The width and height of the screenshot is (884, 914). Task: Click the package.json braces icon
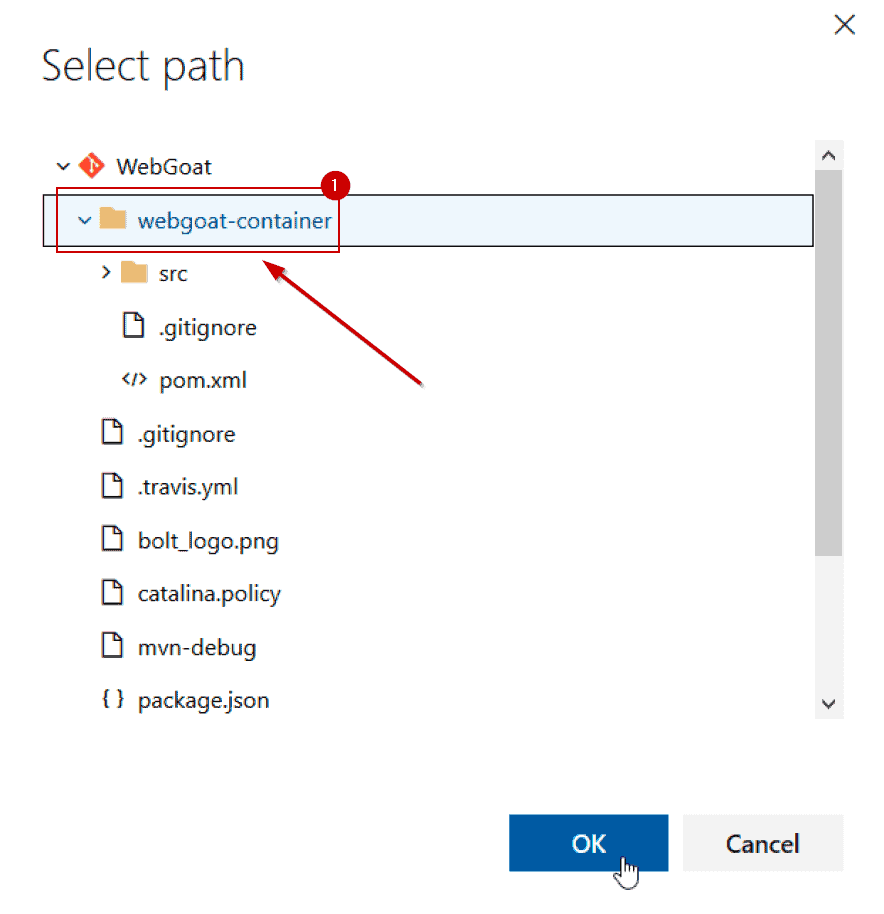[113, 700]
